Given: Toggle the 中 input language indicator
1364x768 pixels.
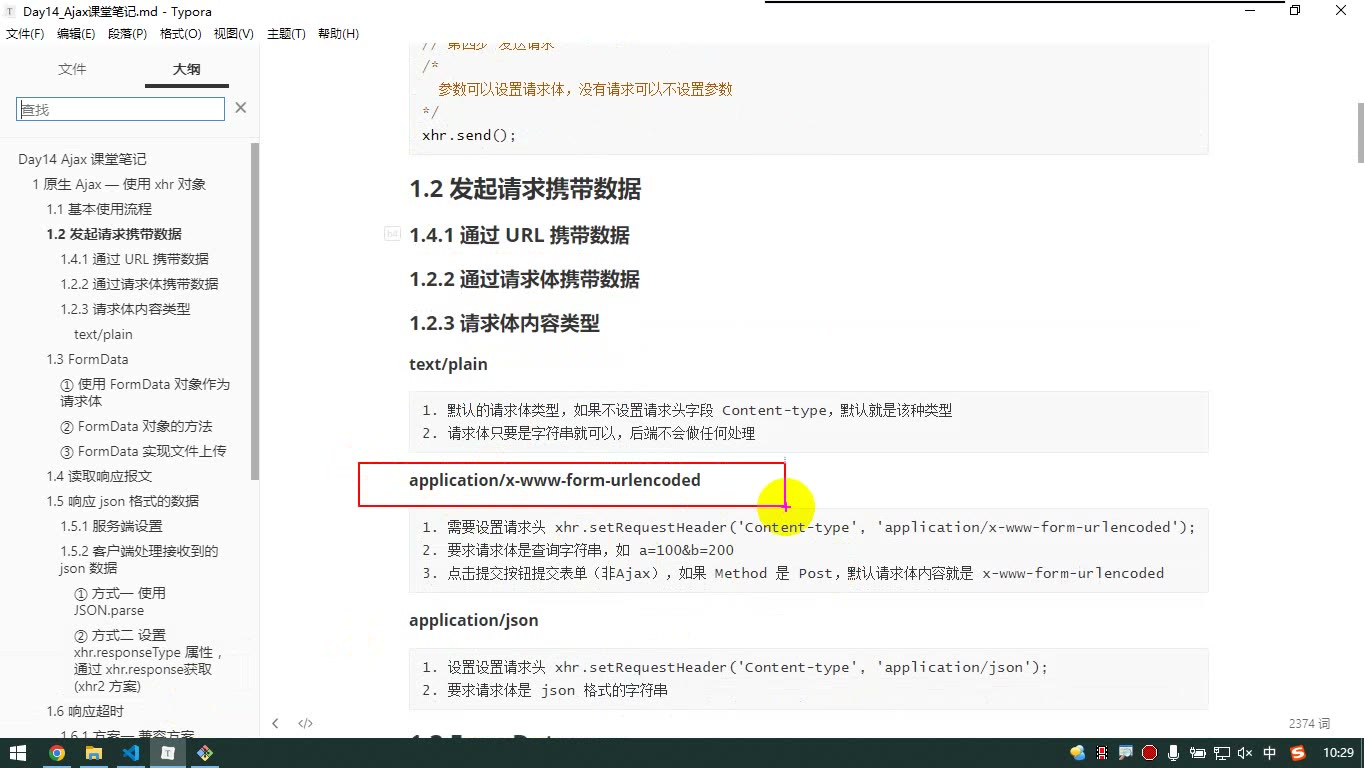Looking at the screenshot, I should pyautogui.click(x=1270, y=753).
